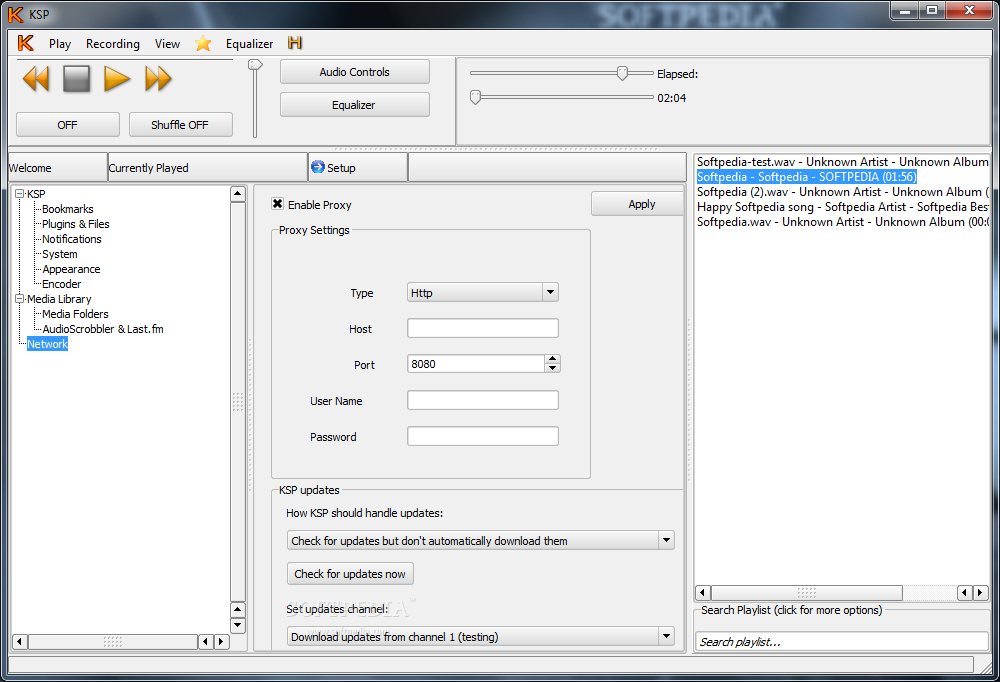Open the Equalizer menu
Viewport: 1000px width, 682px height.
pyautogui.click(x=249, y=43)
